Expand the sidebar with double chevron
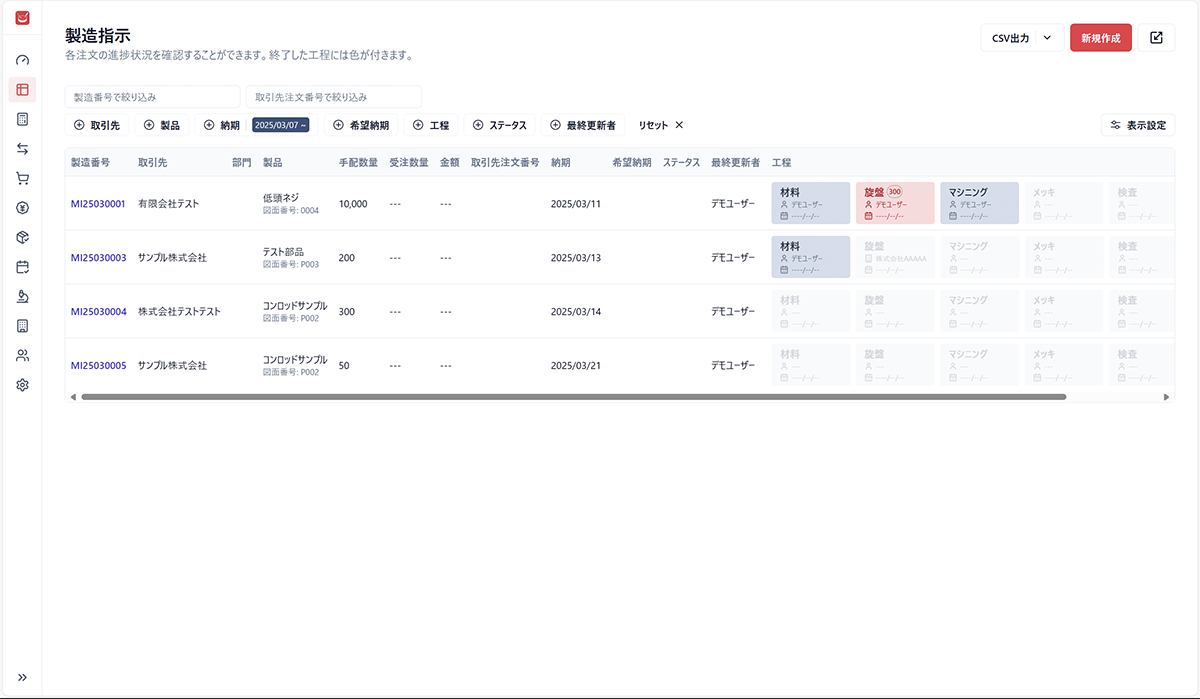The width and height of the screenshot is (1200, 699). pos(22,677)
